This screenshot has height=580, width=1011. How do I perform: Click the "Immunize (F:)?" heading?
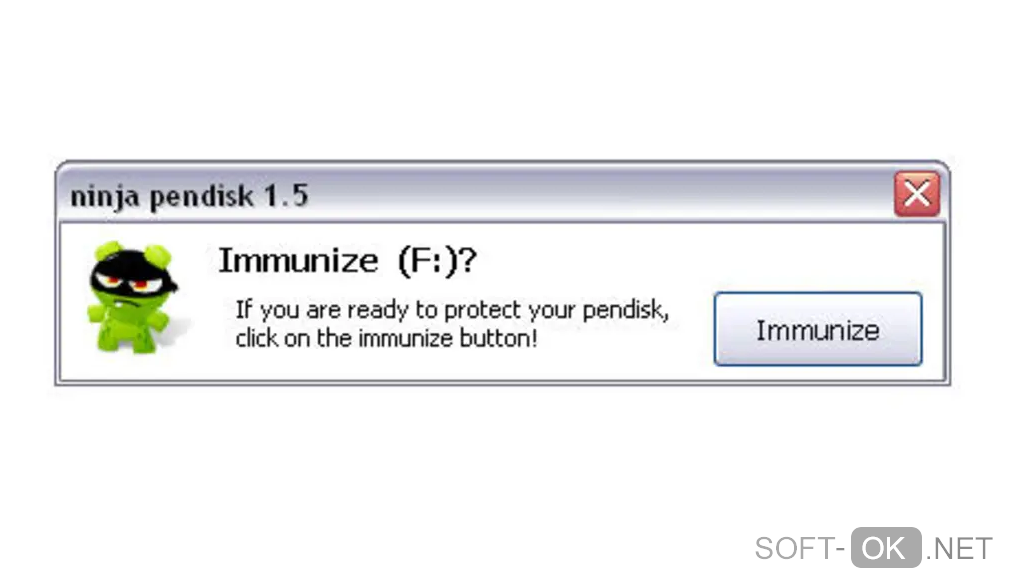point(347,261)
